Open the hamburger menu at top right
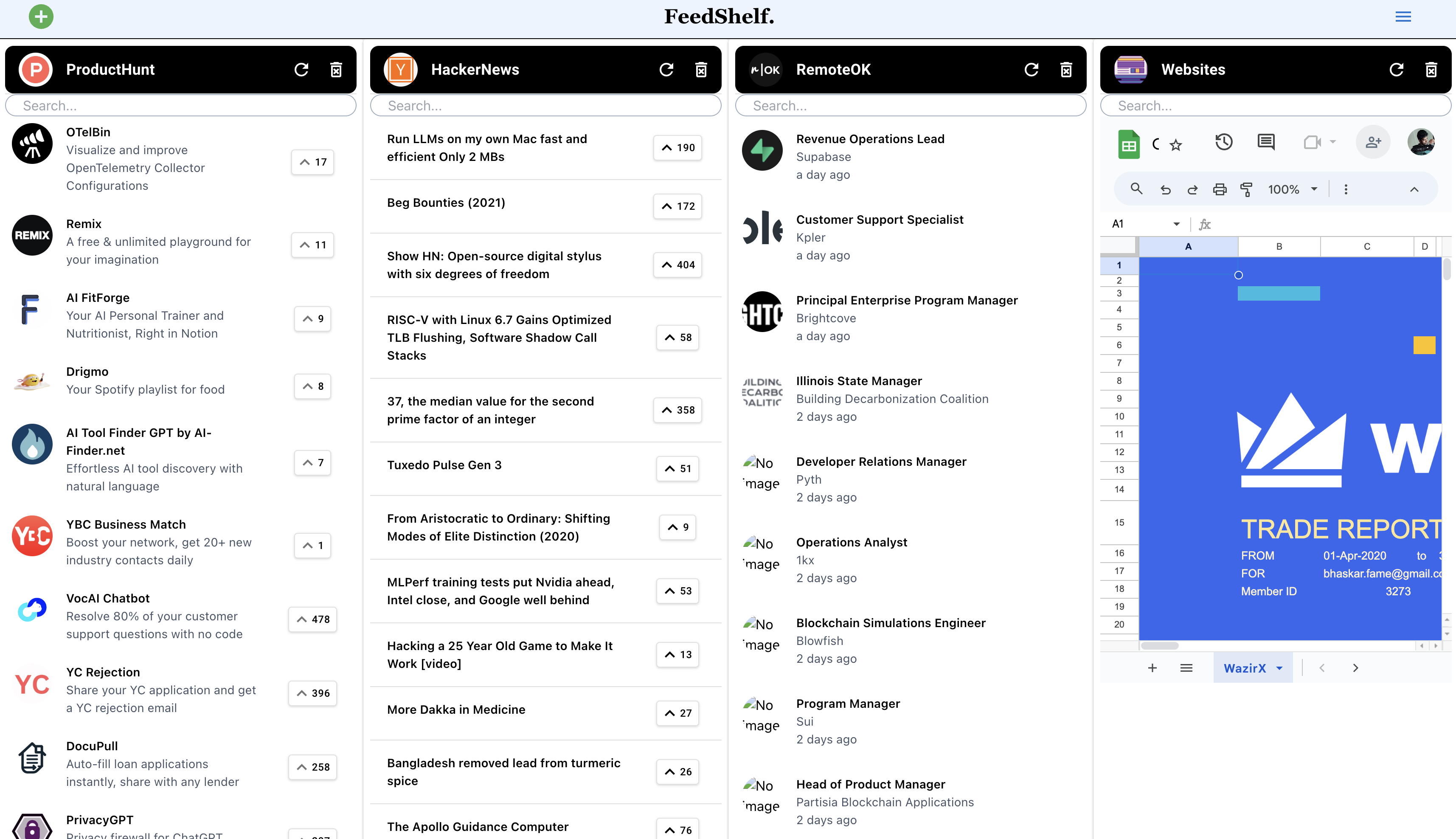This screenshot has width=1456, height=839. tap(1403, 17)
